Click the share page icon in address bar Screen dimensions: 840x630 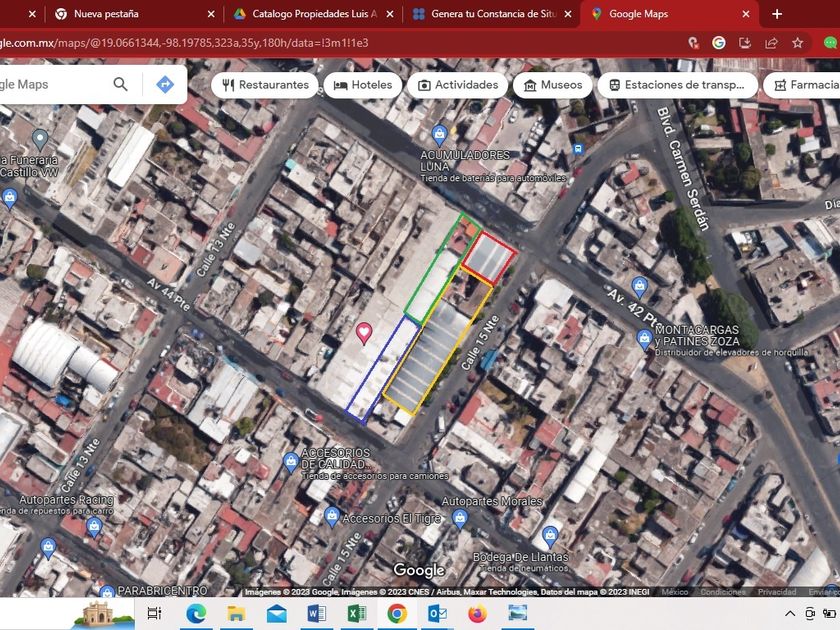point(771,43)
